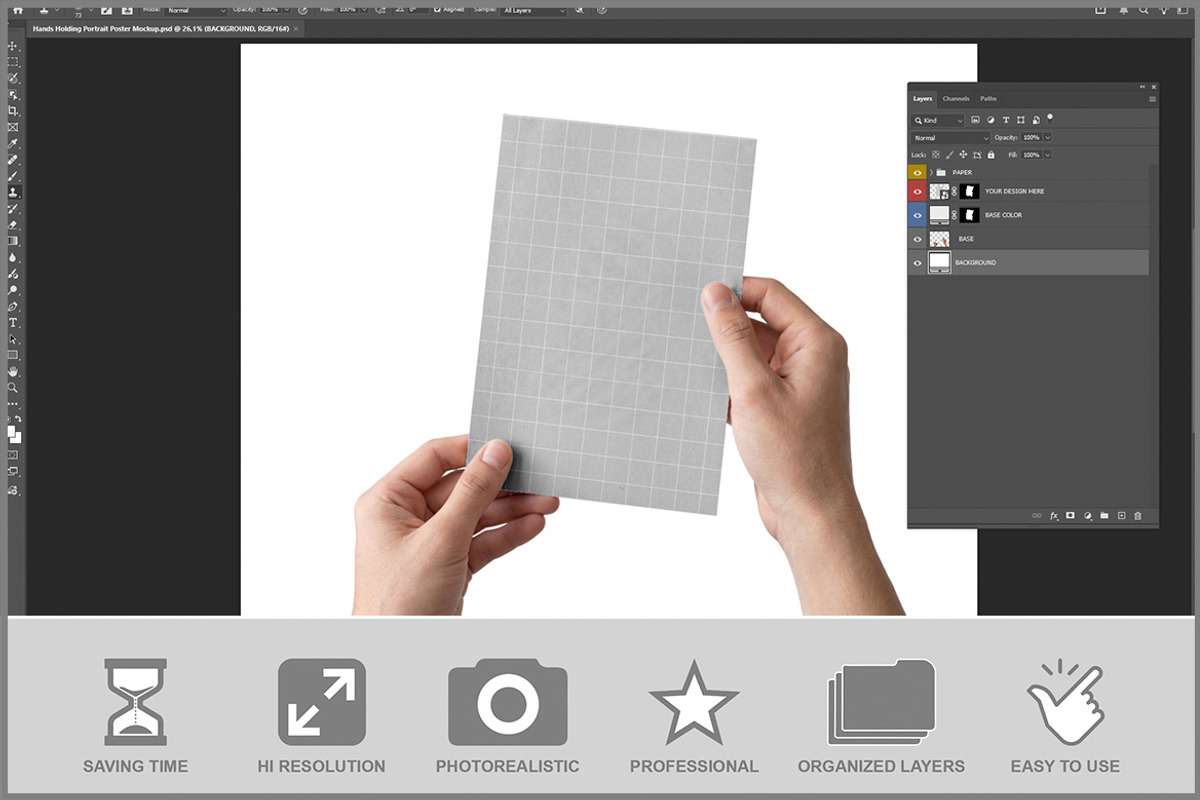Hide the BASE COLOR layer
Viewport: 1200px width, 800px height.
[918, 215]
